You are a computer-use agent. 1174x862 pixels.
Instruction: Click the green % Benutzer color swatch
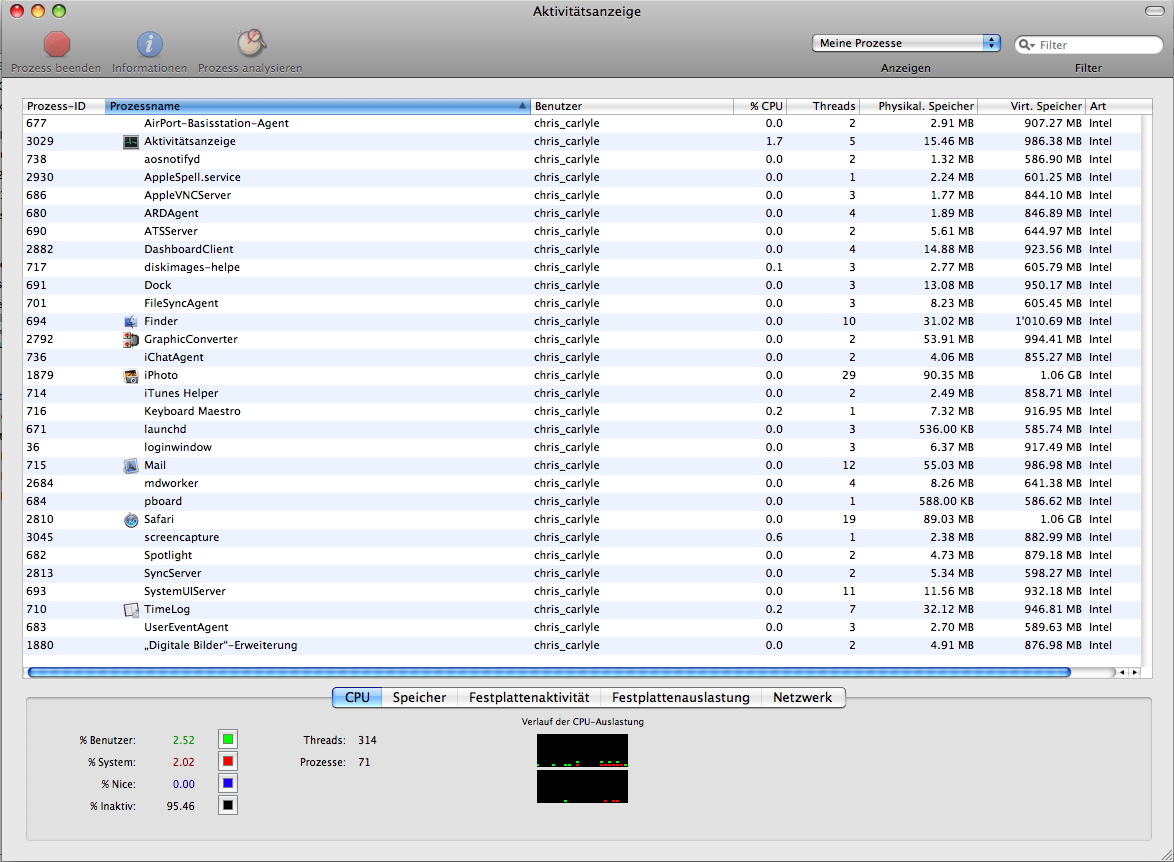click(228, 740)
